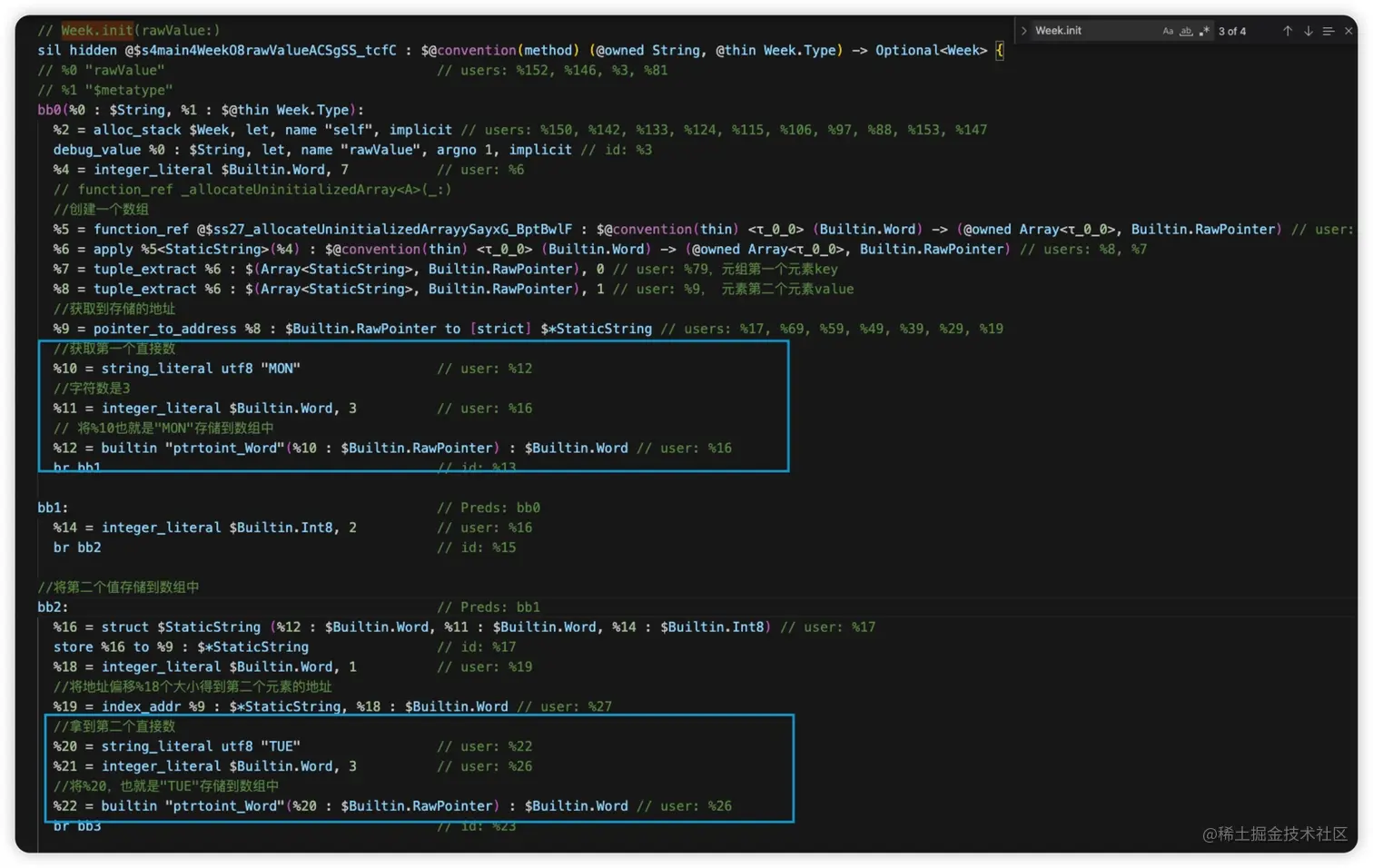Click the "//创建一个数组" comment
Viewport: 1373px width, 868px height.
click(x=101, y=209)
